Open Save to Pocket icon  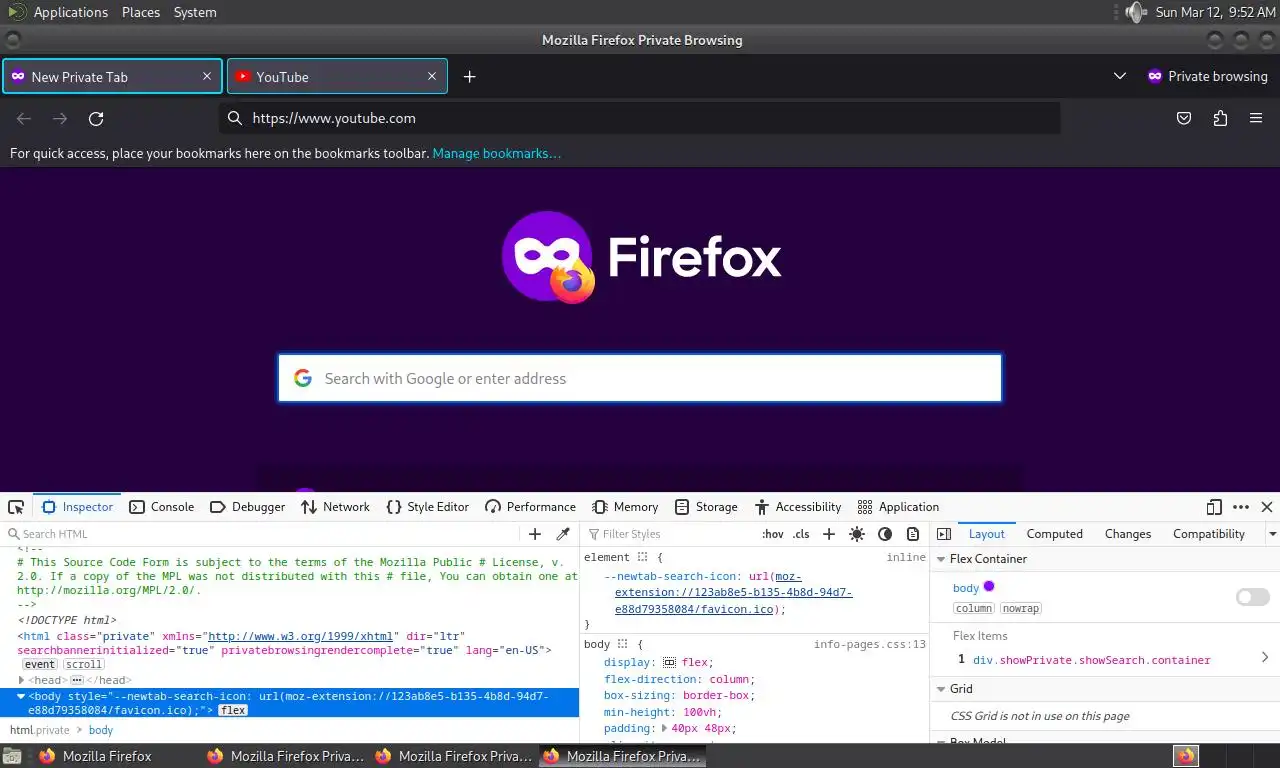[1184, 118]
